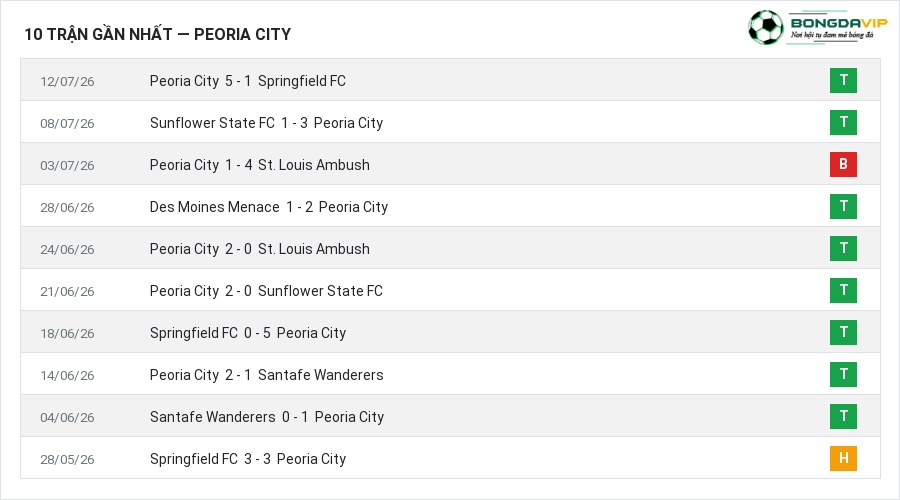Viewport: 900px width, 500px height.
Task: Open Santafe Wanderers 0 - 1 Peoria City match
Action: click(267, 417)
